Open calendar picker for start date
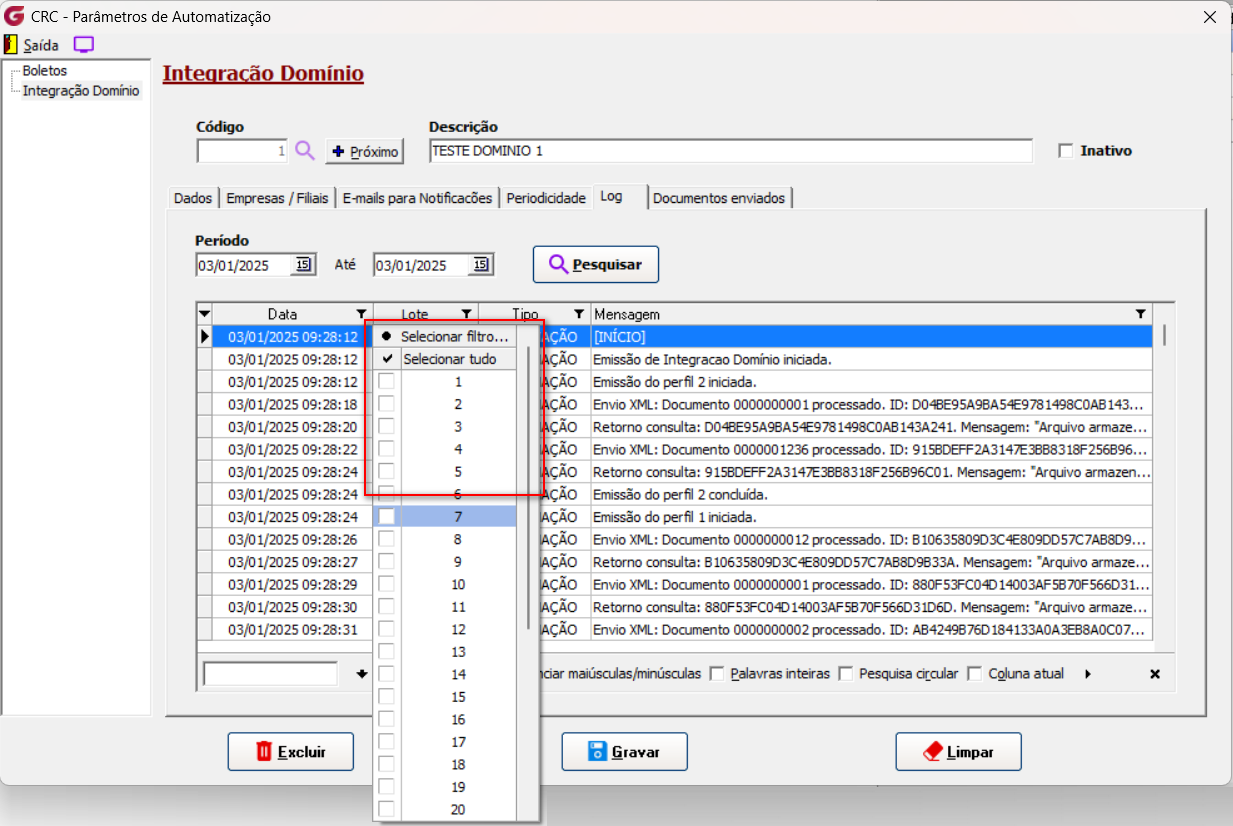 pos(303,265)
